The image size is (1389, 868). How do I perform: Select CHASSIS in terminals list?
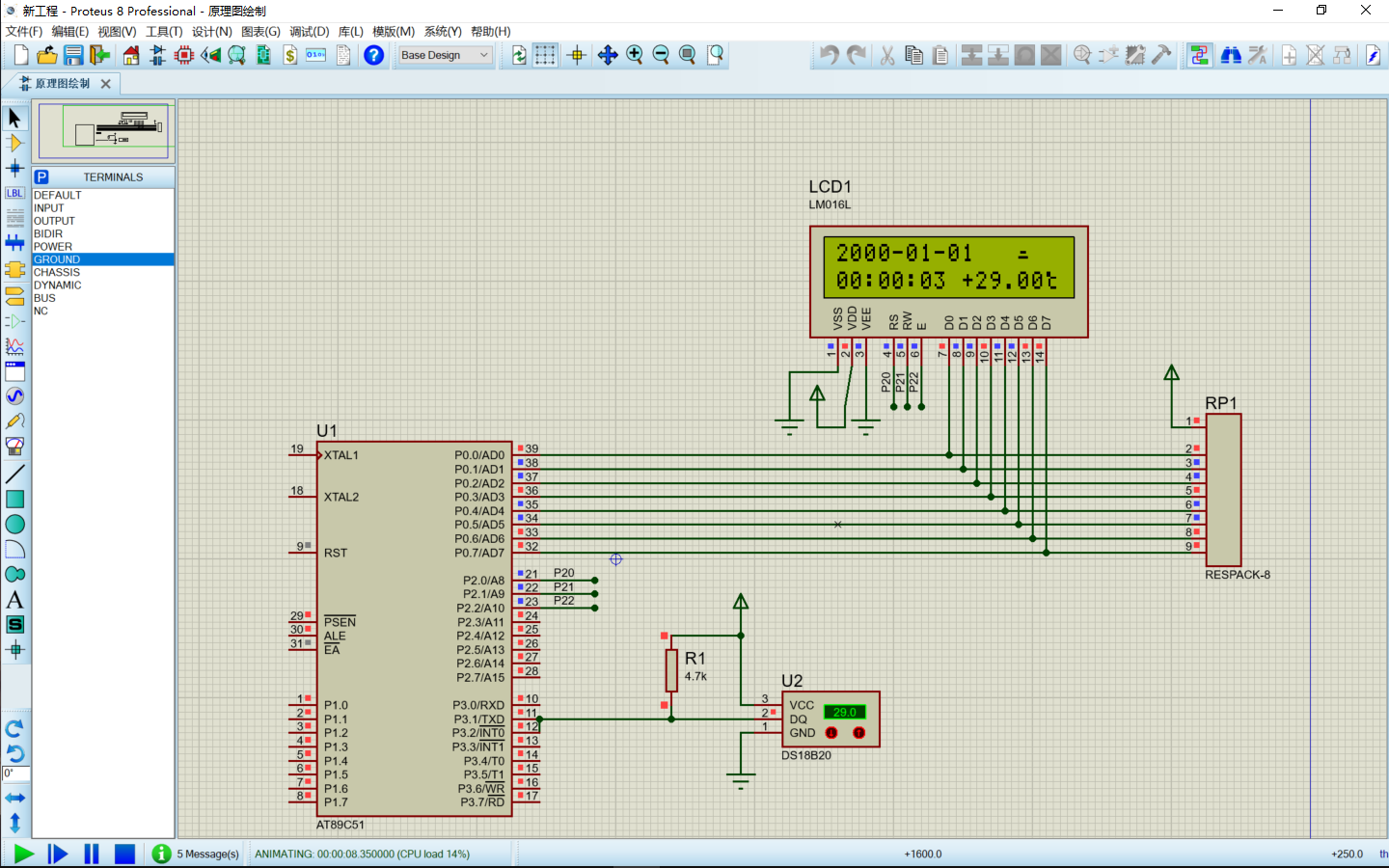coord(103,272)
